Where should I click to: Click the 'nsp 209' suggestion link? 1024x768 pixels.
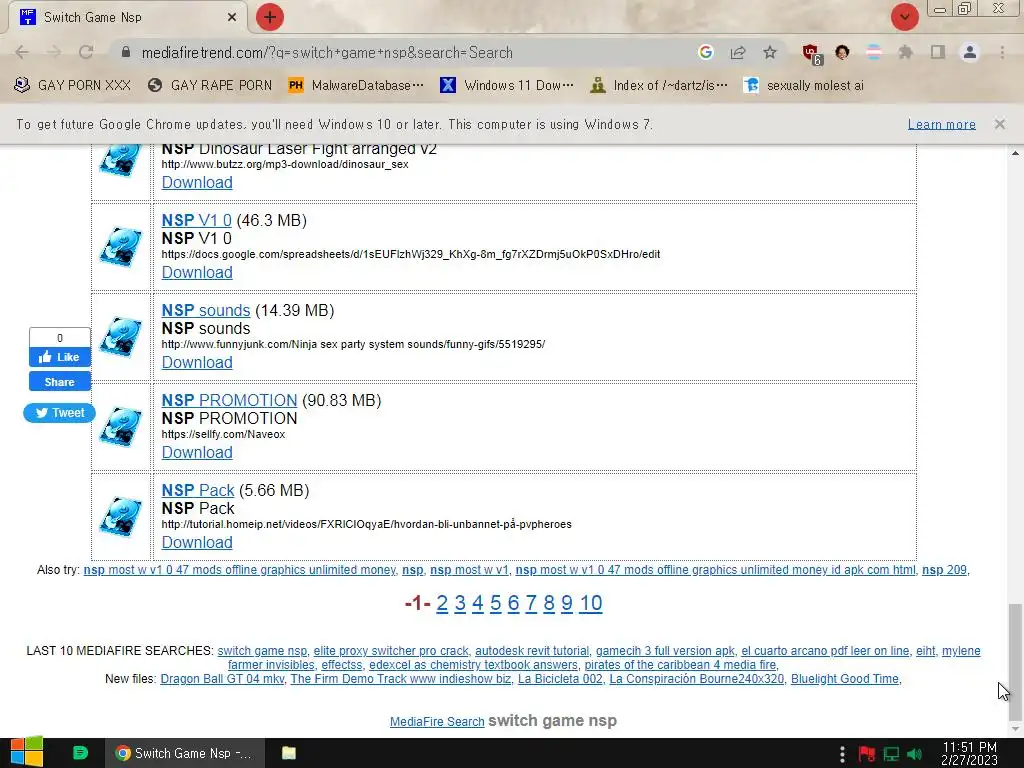click(x=944, y=569)
